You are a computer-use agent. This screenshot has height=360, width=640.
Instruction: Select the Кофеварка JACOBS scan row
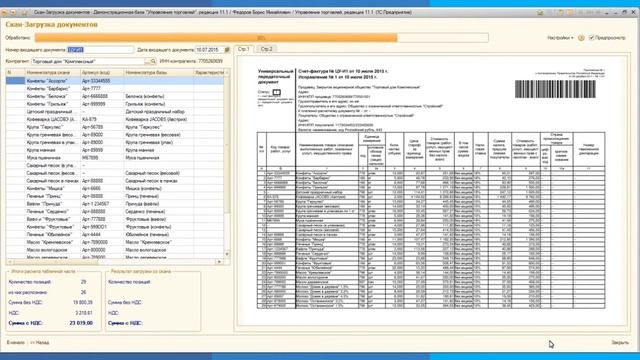(53, 119)
